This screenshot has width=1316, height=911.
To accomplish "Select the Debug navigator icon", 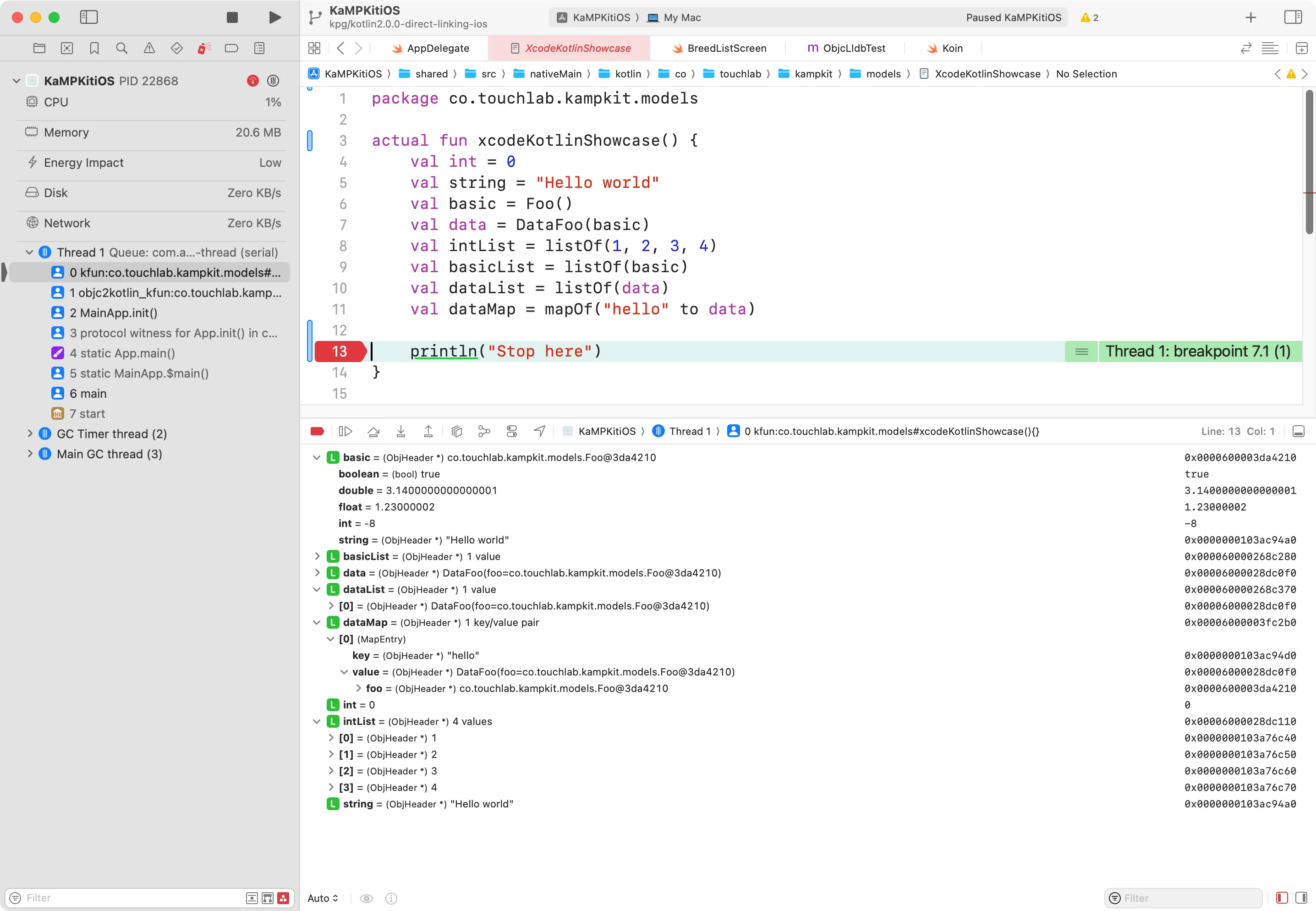I will click(204, 48).
